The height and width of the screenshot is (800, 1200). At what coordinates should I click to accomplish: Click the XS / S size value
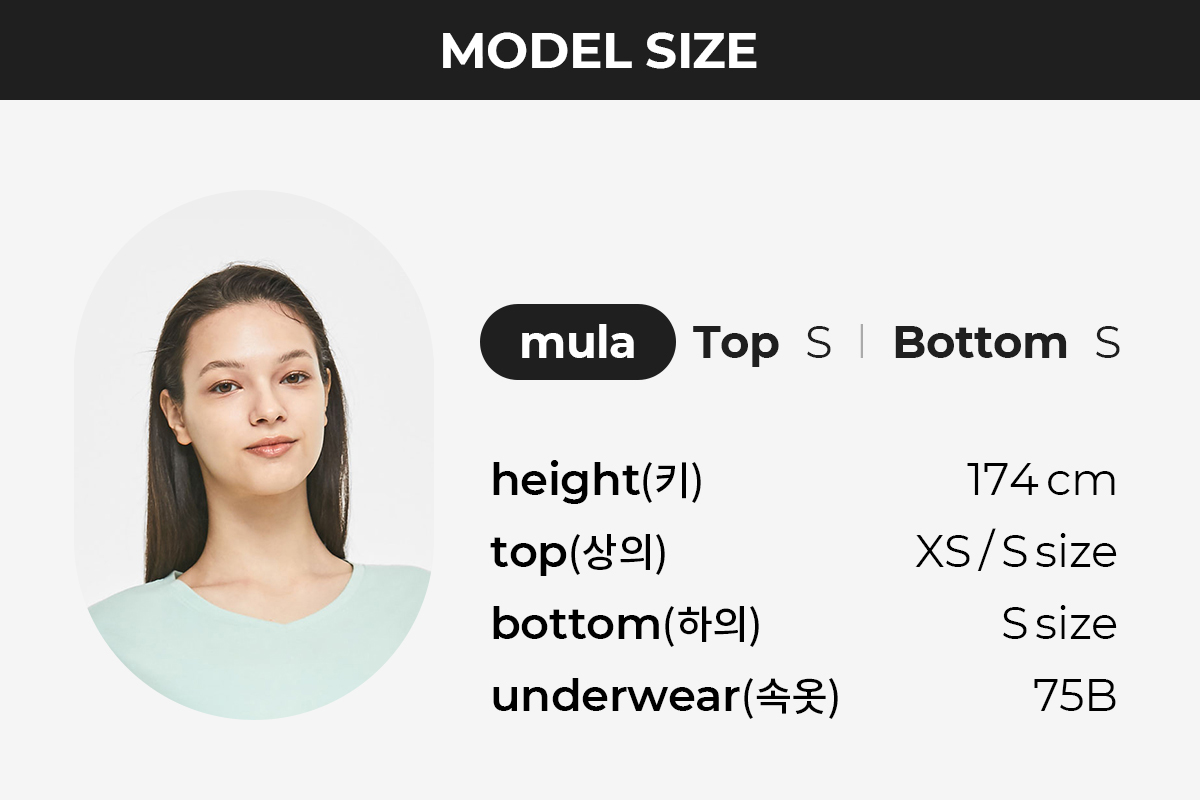[x=1016, y=552]
